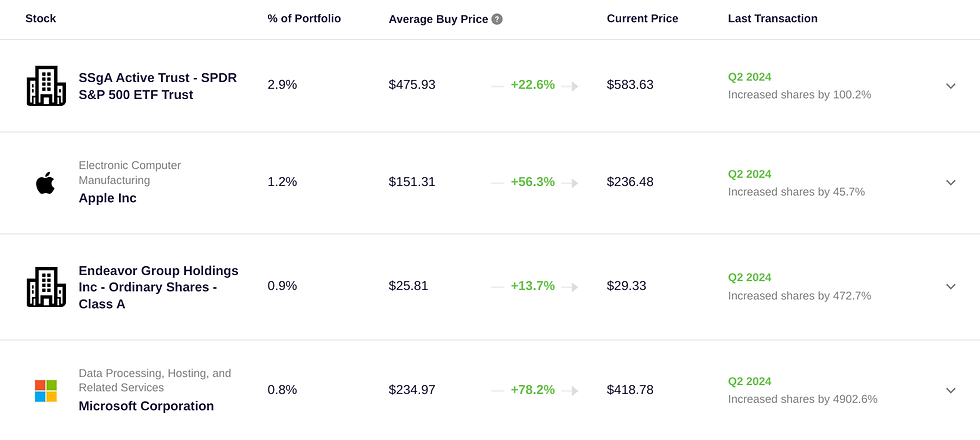Click the Endeavor Group building icon
This screenshot has width=980, height=440.
click(x=45, y=287)
